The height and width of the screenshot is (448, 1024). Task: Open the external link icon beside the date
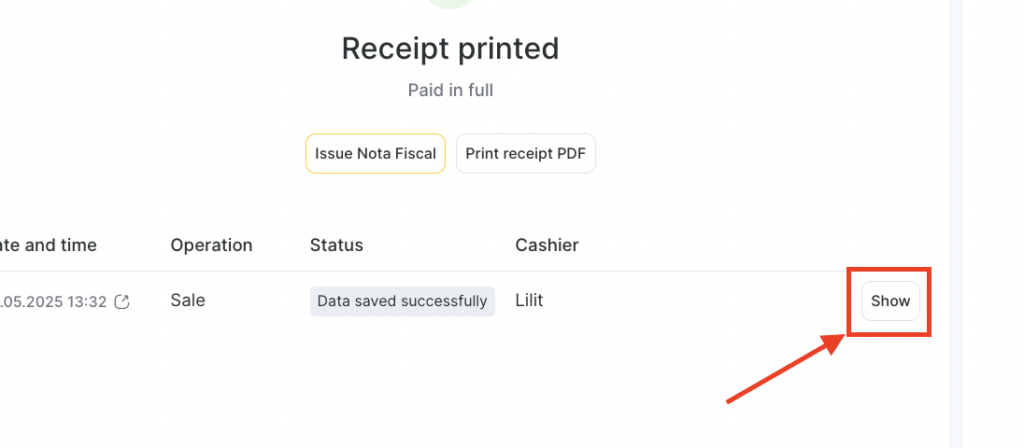point(122,302)
